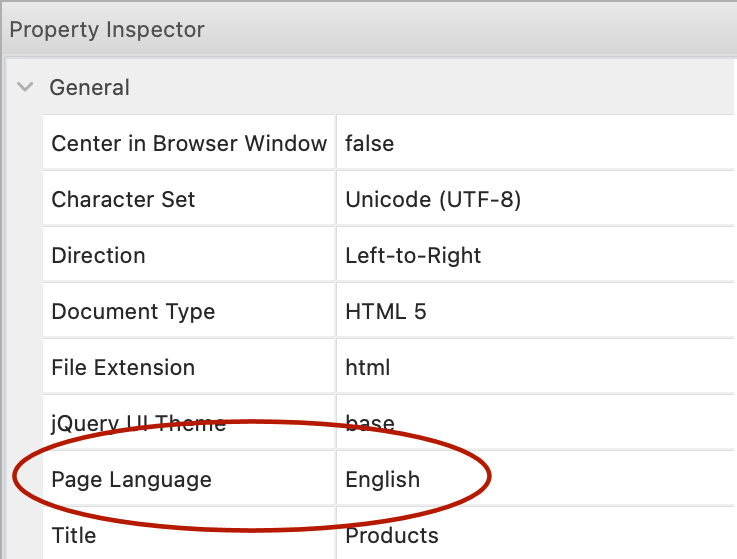737x559 pixels.
Task: Select the Character Set property name
Action: 123,199
